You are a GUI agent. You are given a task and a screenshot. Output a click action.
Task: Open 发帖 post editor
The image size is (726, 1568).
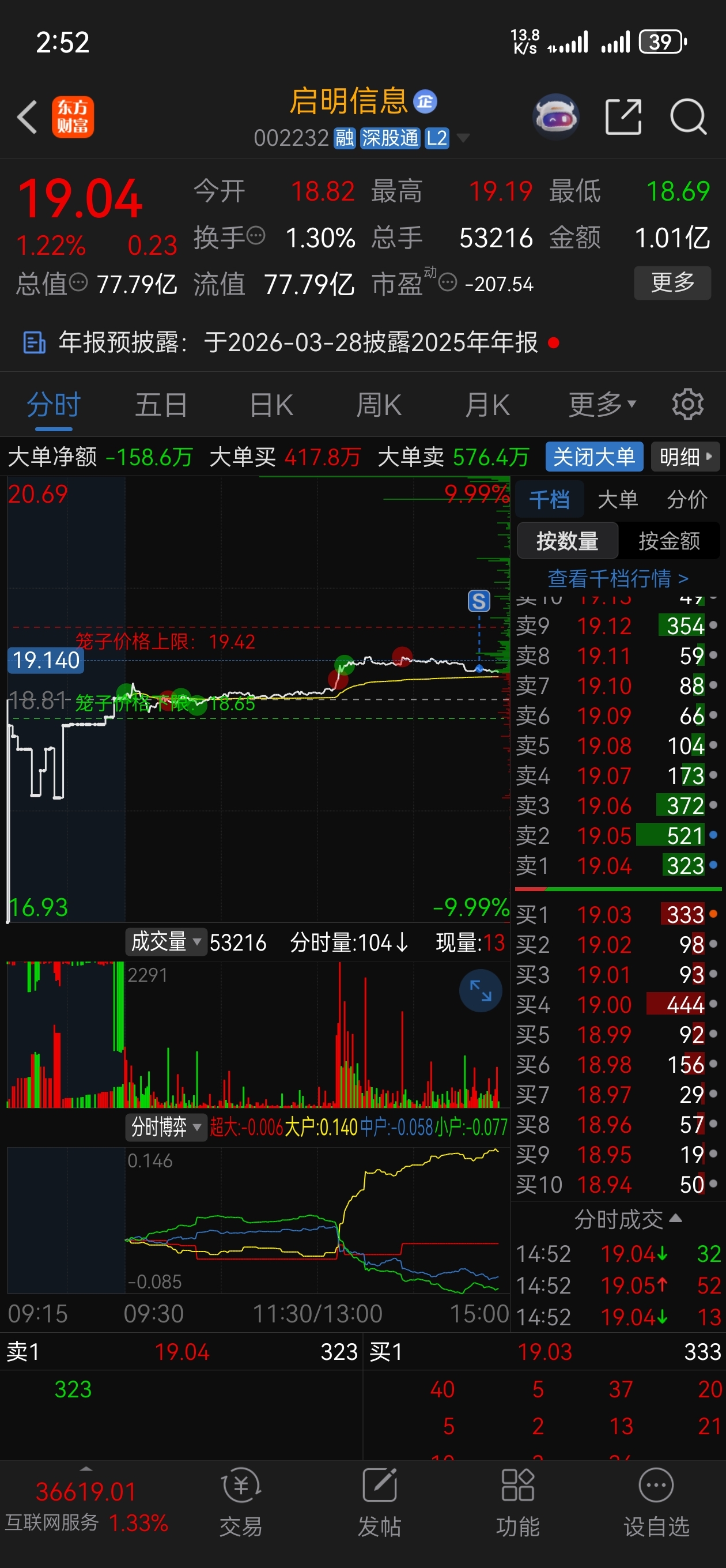click(x=379, y=1503)
